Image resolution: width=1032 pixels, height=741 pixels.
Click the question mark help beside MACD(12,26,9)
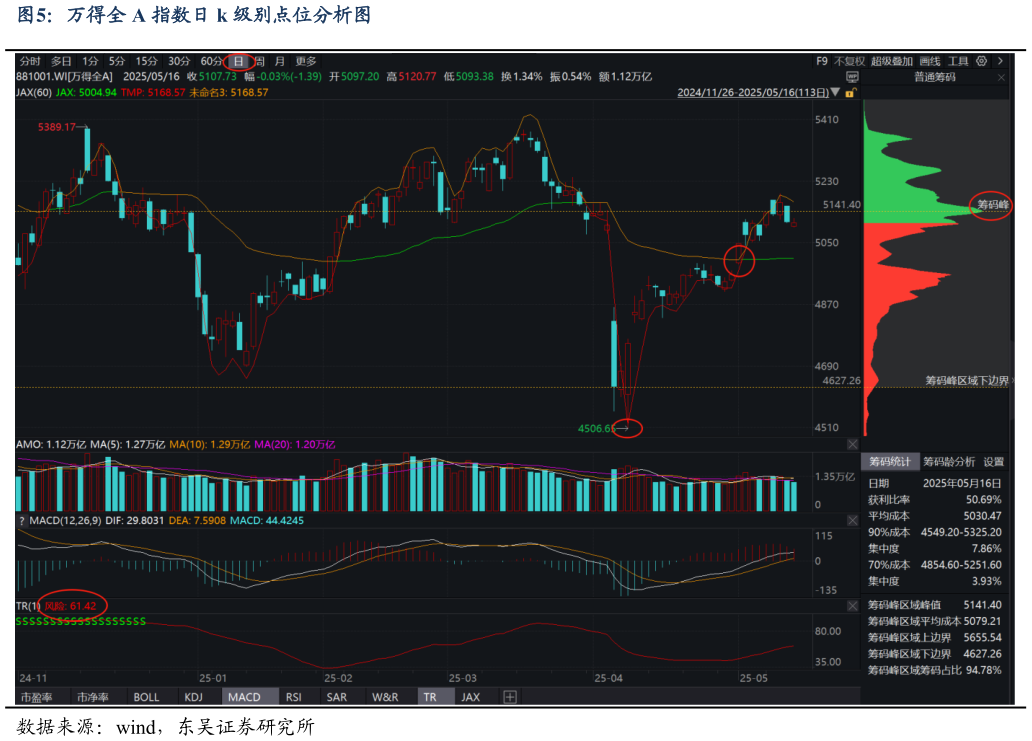point(21,521)
